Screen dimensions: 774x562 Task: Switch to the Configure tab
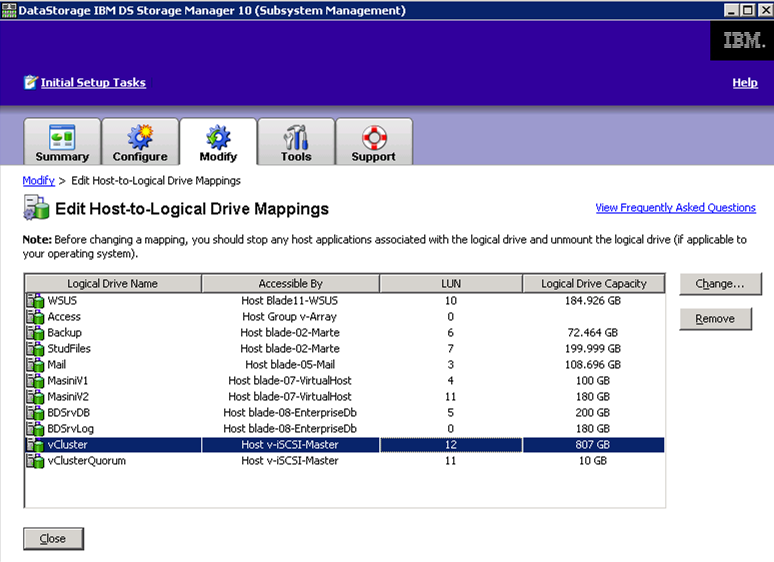tap(140, 142)
